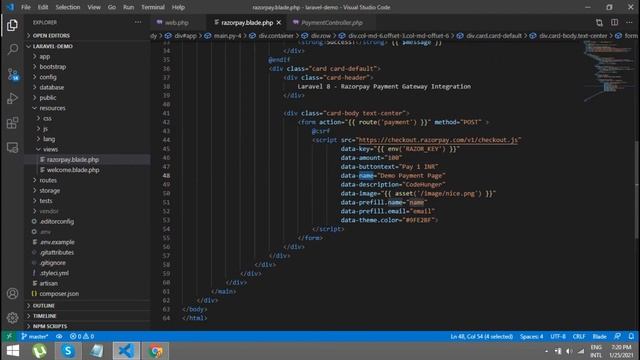Open welcome.blade.php in the explorer
This screenshot has width=640, height=360.
[x=73, y=170]
